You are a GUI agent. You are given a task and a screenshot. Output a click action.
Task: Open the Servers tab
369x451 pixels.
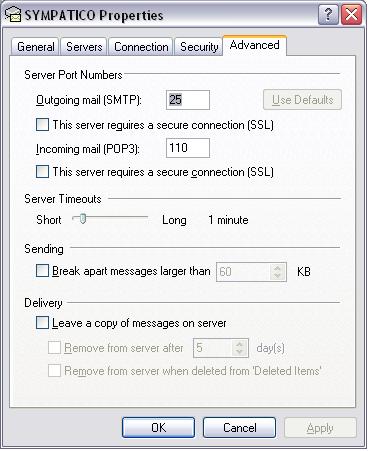[84, 46]
